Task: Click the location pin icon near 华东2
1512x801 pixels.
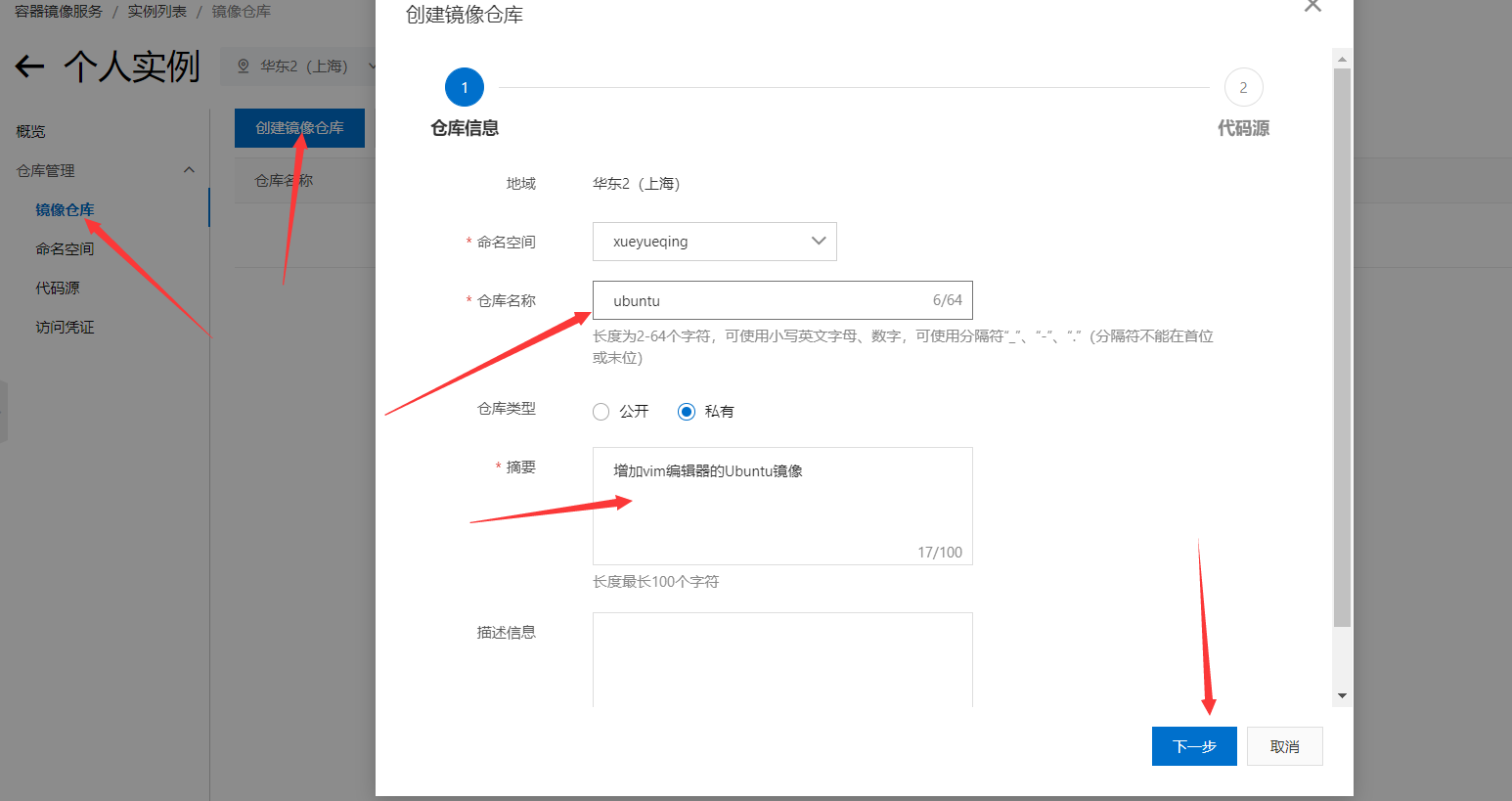Action: (x=244, y=67)
